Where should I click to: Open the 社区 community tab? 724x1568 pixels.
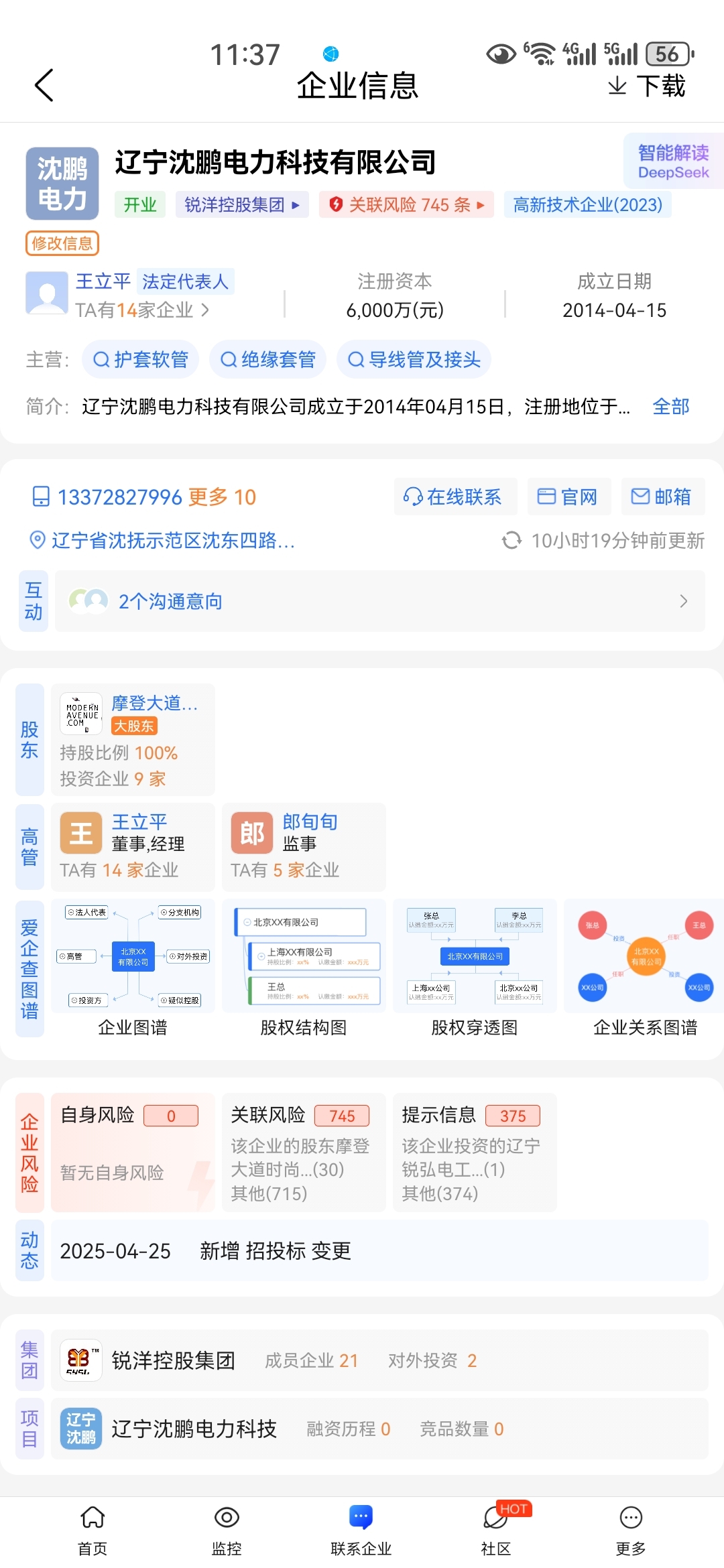[x=496, y=1531]
